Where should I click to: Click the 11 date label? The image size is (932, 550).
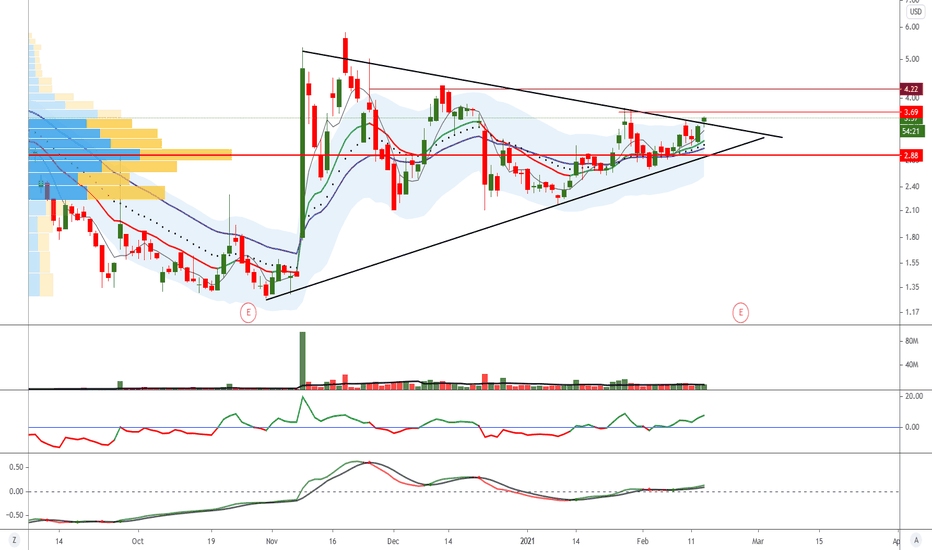point(691,541)
